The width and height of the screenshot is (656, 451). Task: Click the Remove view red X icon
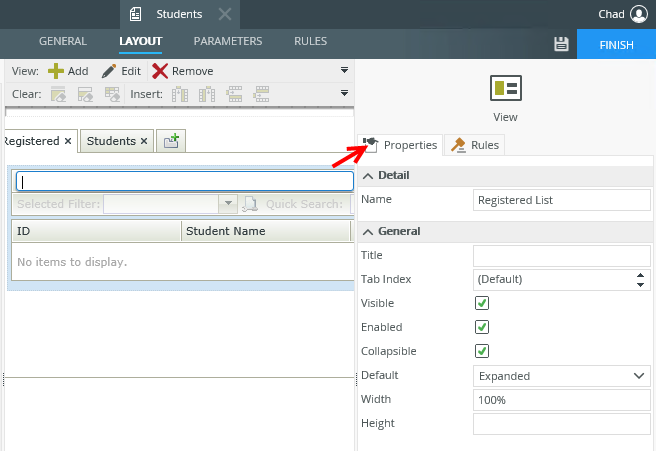(160, 71)
